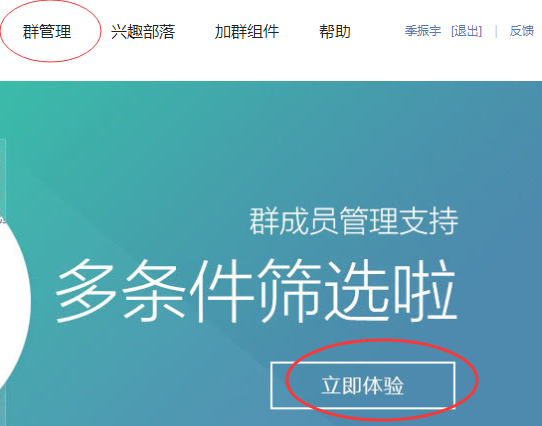Open the 反馈 feedback link
This screenshot has height=426, width=542.
tap(522, 31)
